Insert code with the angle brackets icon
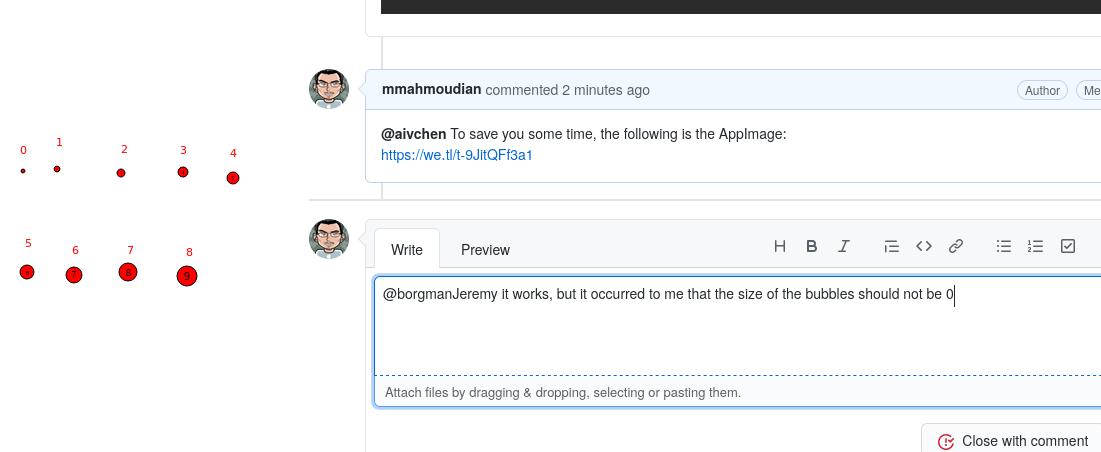The width and height of the screenshot is (1101, 452). tap(924, 246)
